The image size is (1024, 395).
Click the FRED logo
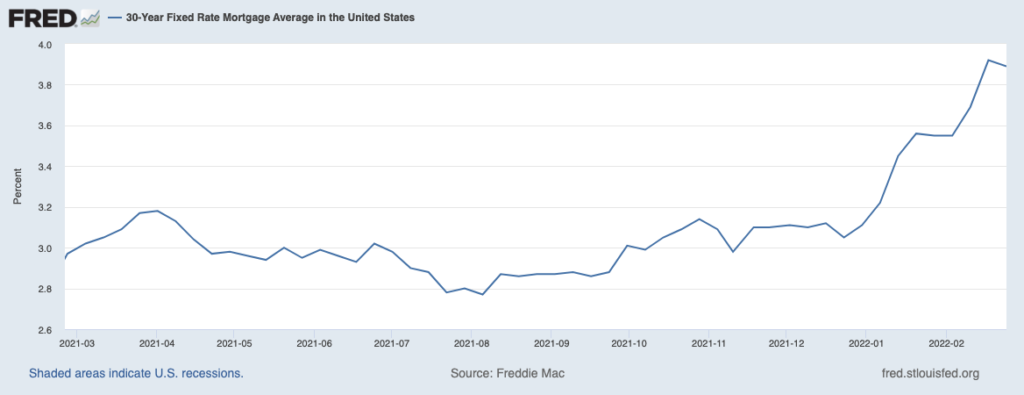click(43, 18)
